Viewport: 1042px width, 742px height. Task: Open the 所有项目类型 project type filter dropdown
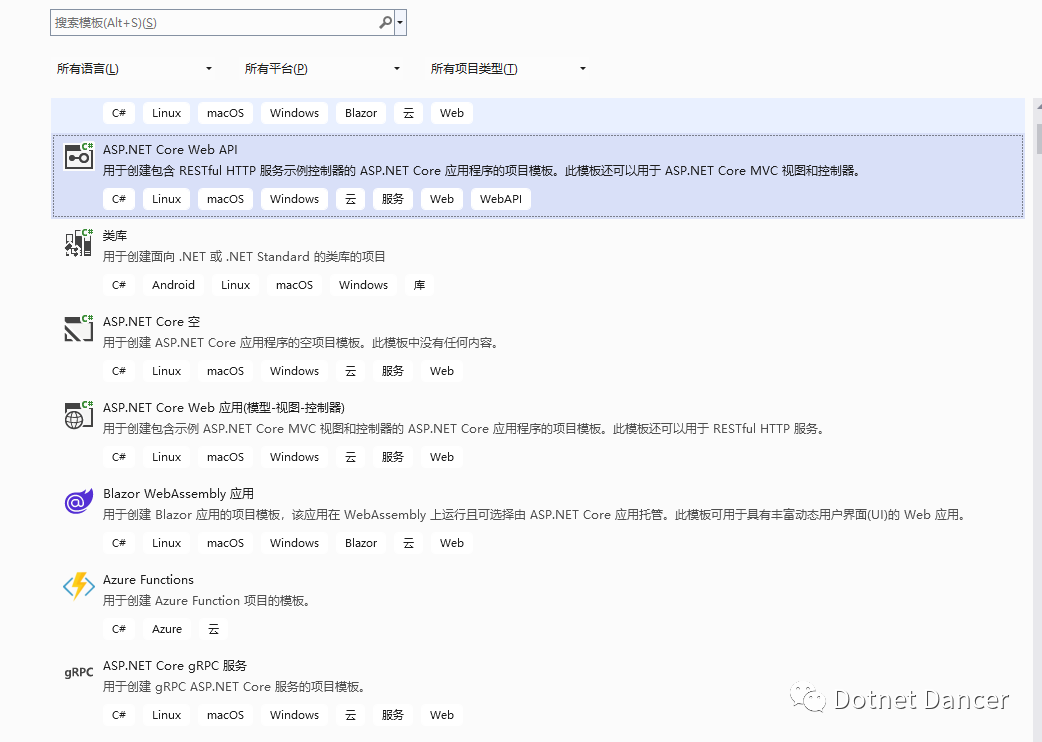point(508,68)
